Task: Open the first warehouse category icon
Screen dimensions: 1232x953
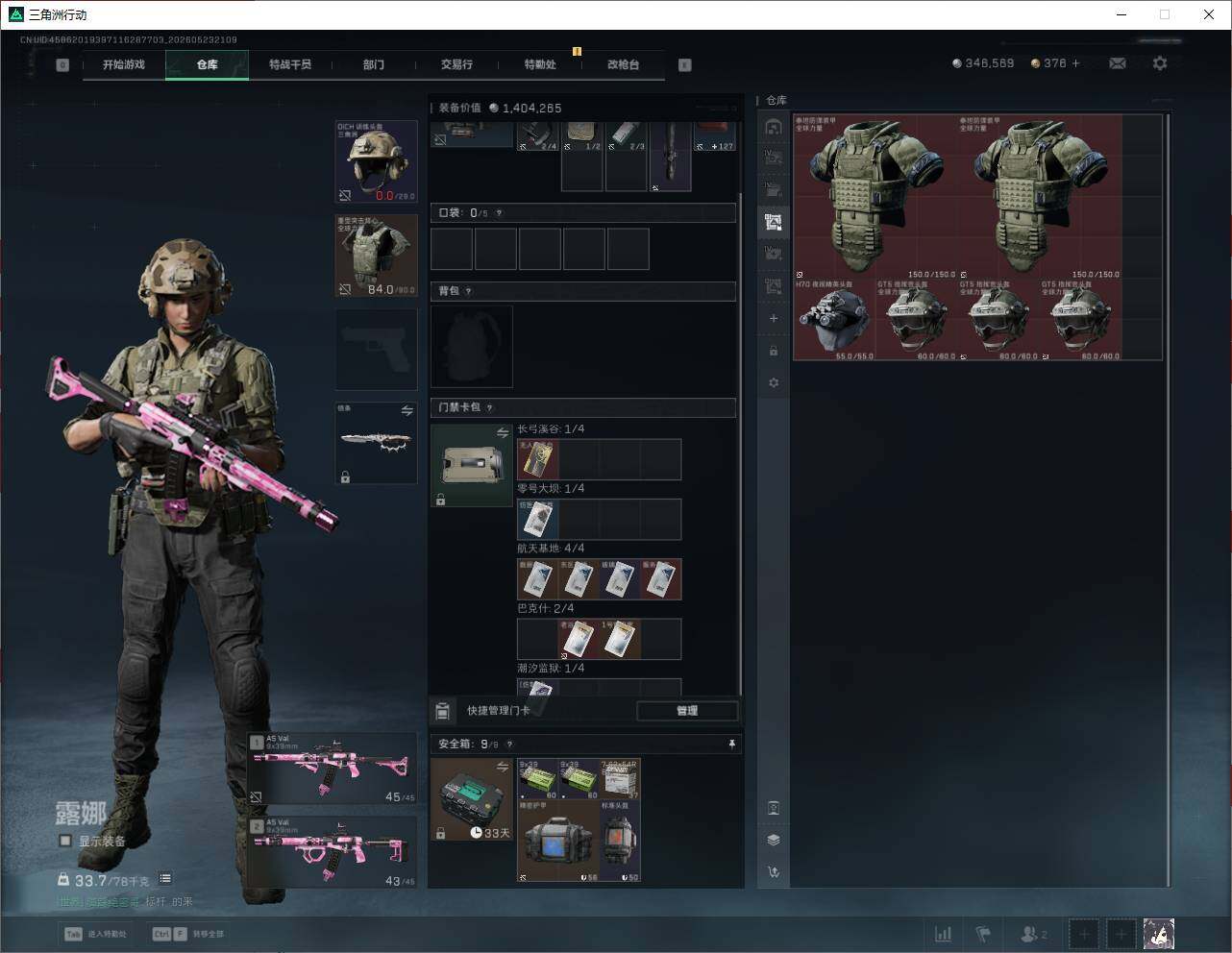Action: pyautogui.click(x=774, y=127)
